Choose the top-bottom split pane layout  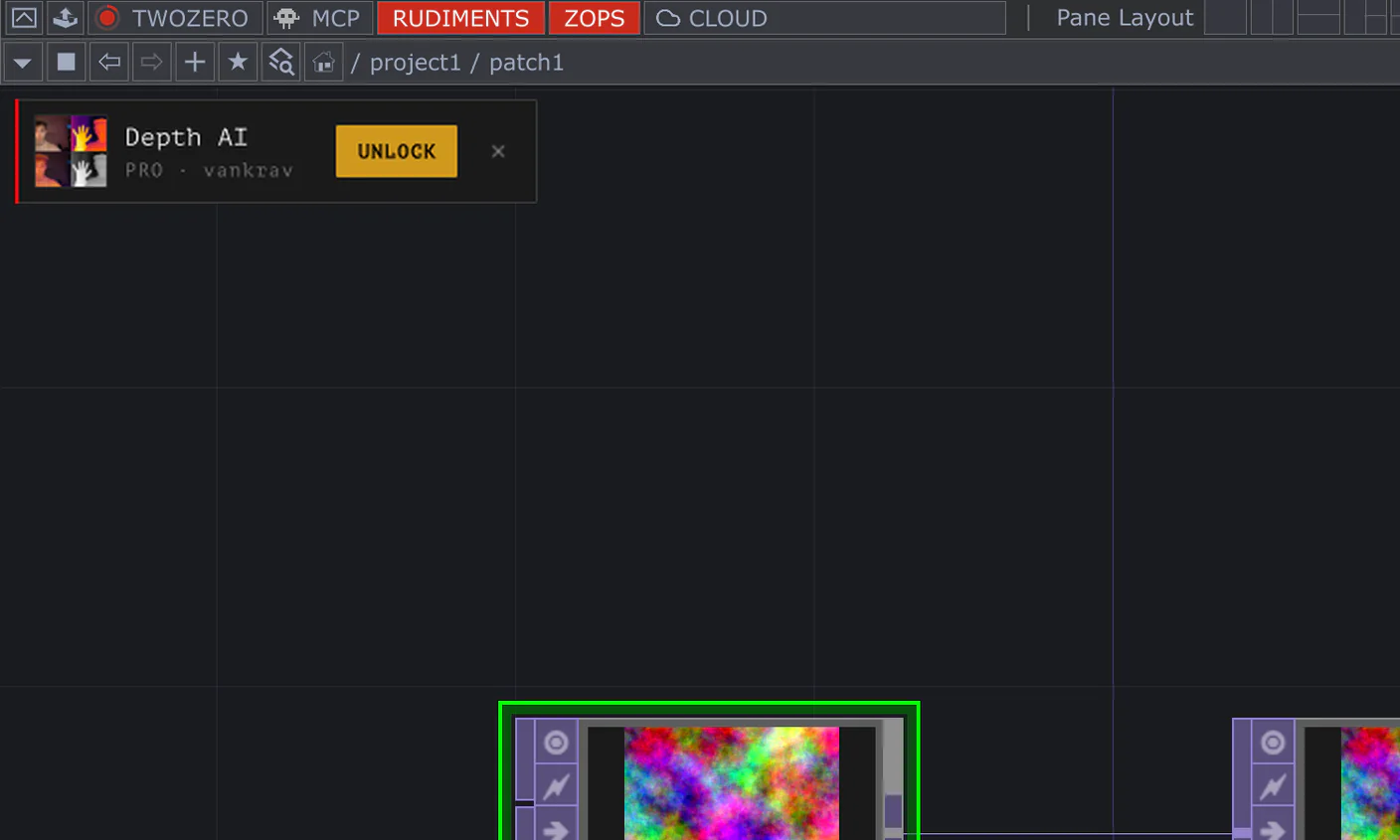coord(1318,18)
